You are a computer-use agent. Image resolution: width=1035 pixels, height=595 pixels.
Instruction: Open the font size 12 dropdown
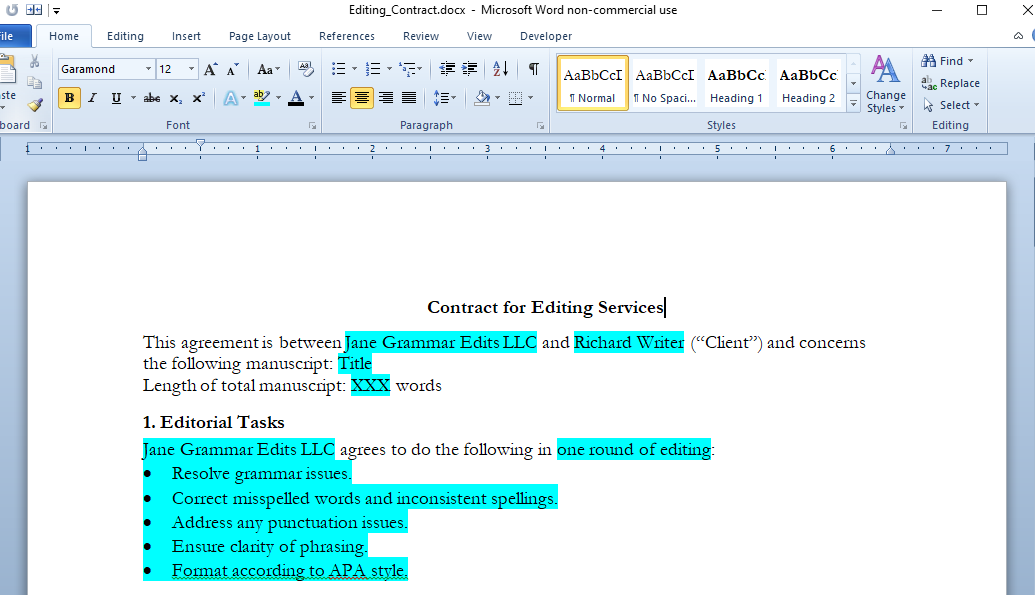click(x=191, y=69)
